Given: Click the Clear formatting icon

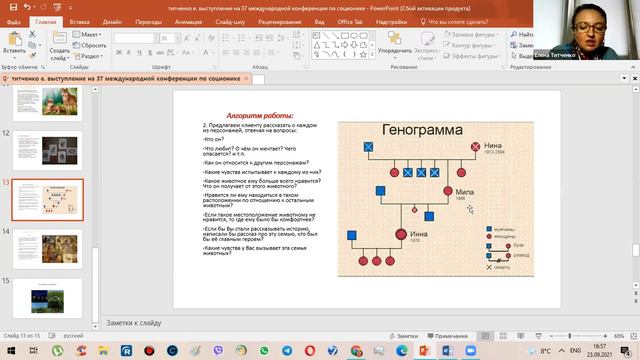Looking at the screenshot, I should tap(211, 38).
